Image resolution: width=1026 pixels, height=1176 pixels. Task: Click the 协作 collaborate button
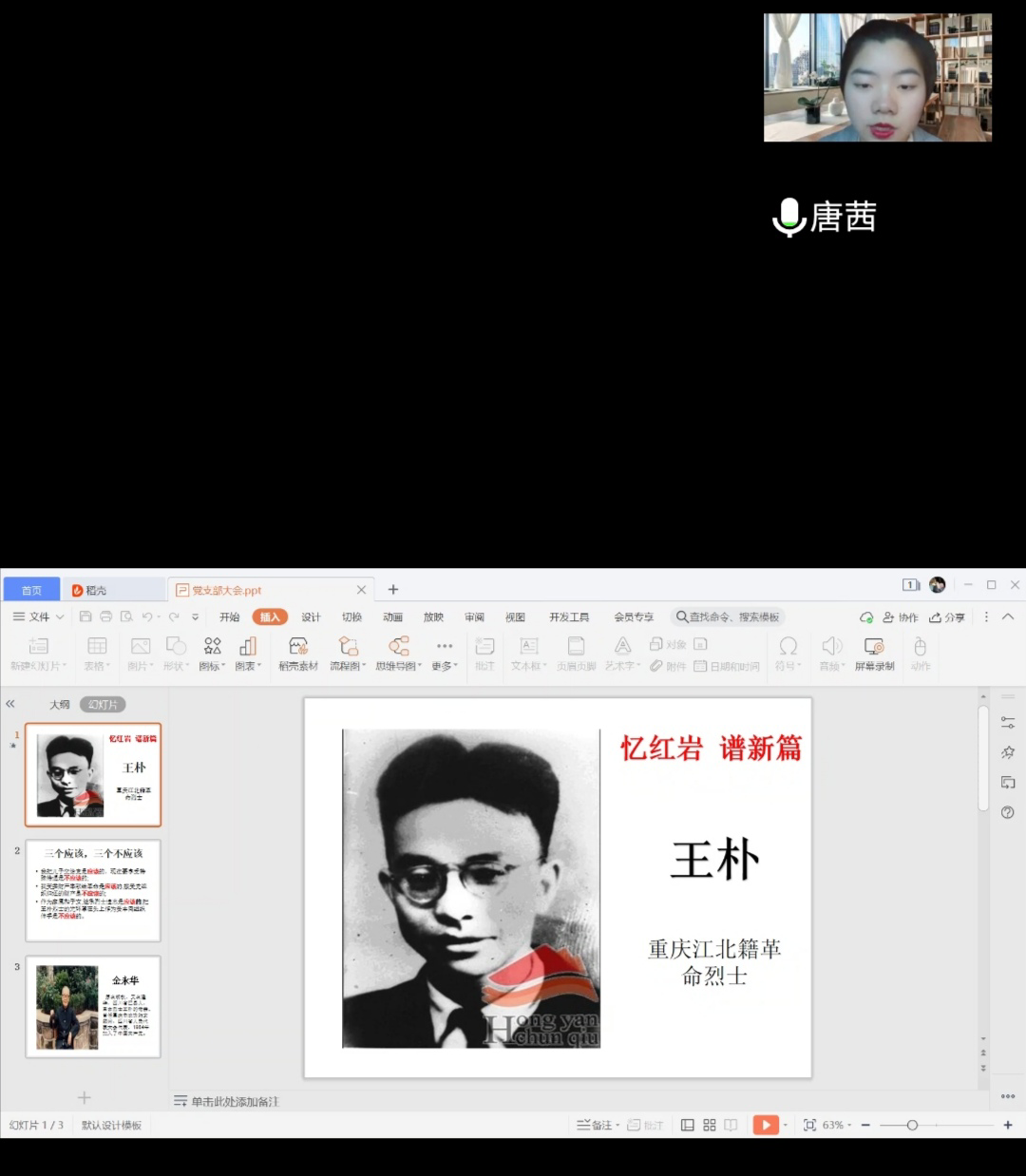point(901,617)
